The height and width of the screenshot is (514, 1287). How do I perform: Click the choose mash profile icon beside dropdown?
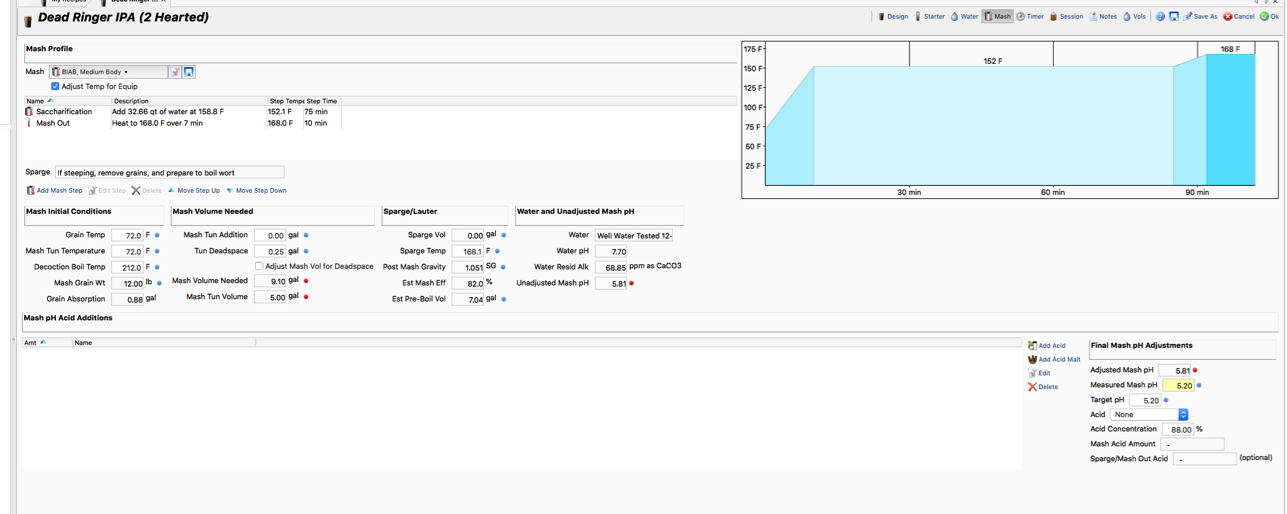click(x=175, y=72)
